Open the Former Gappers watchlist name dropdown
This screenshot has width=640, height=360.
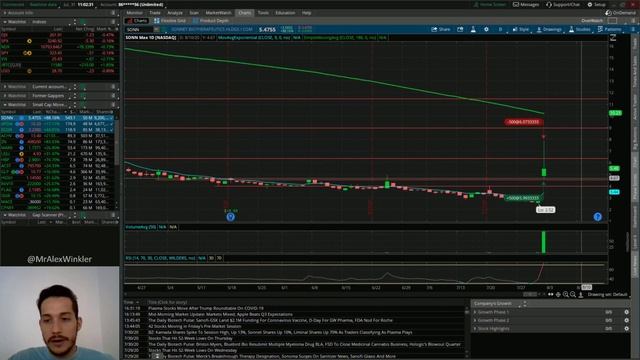(x=52, y=96)
